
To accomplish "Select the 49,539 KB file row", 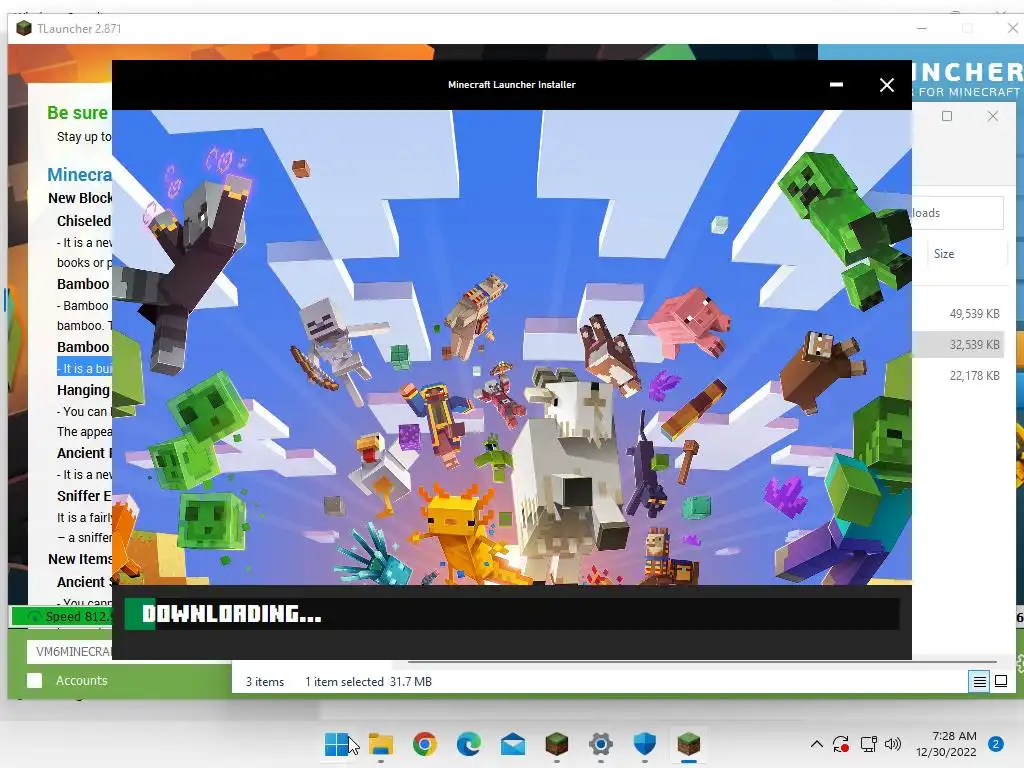I will tap(958, 313).
